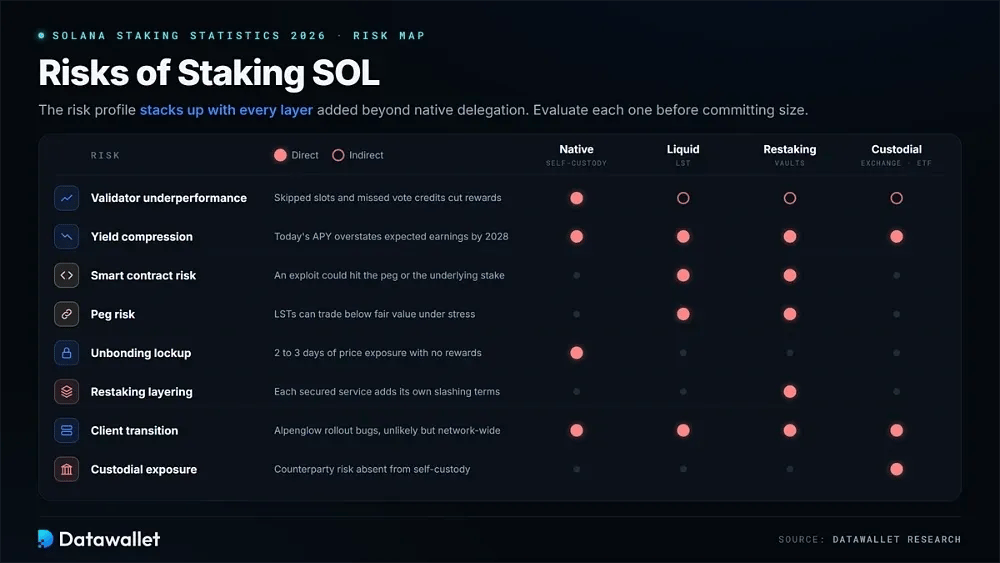Click the 'Unbonding lockup' row label
Image resolution: width=1000 pixels, height=563 pixels.
coord(141,353)
